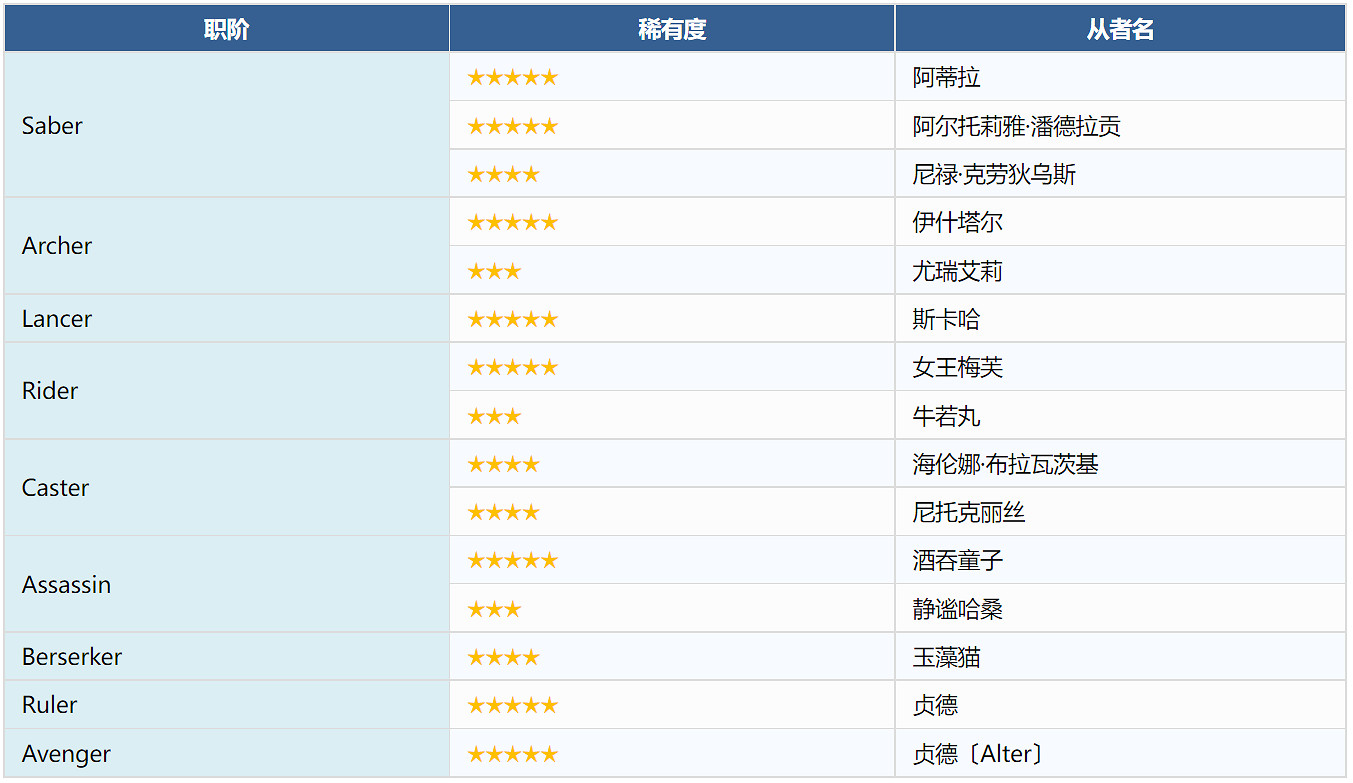The height and width of the screenshot is (783, 1353).
Task: Click the servant name 贞德〔Alter〕
Action: click(x=977, y=754)
